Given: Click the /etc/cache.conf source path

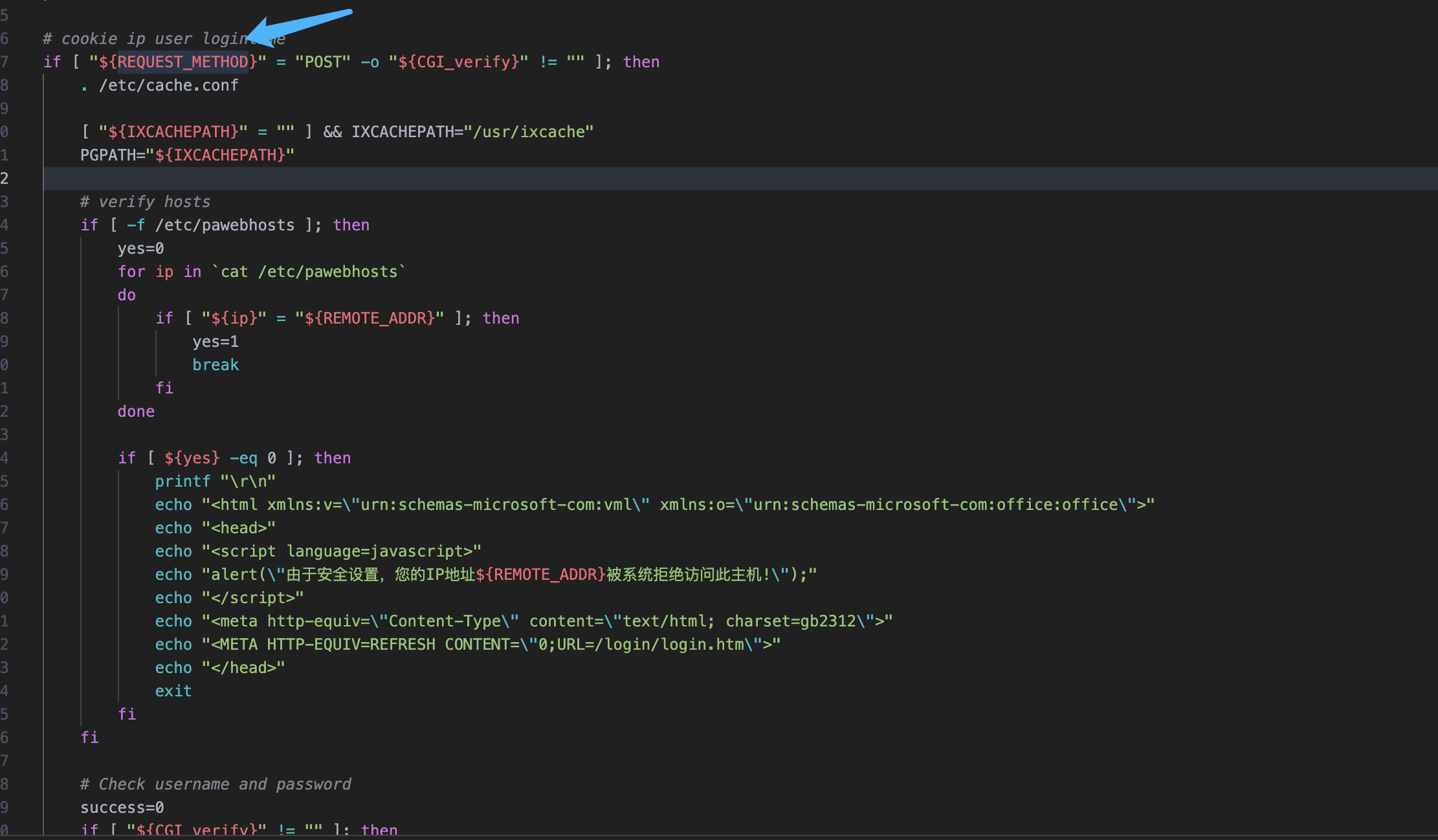Looking at the screenshot, I should [x=168, y=85].
